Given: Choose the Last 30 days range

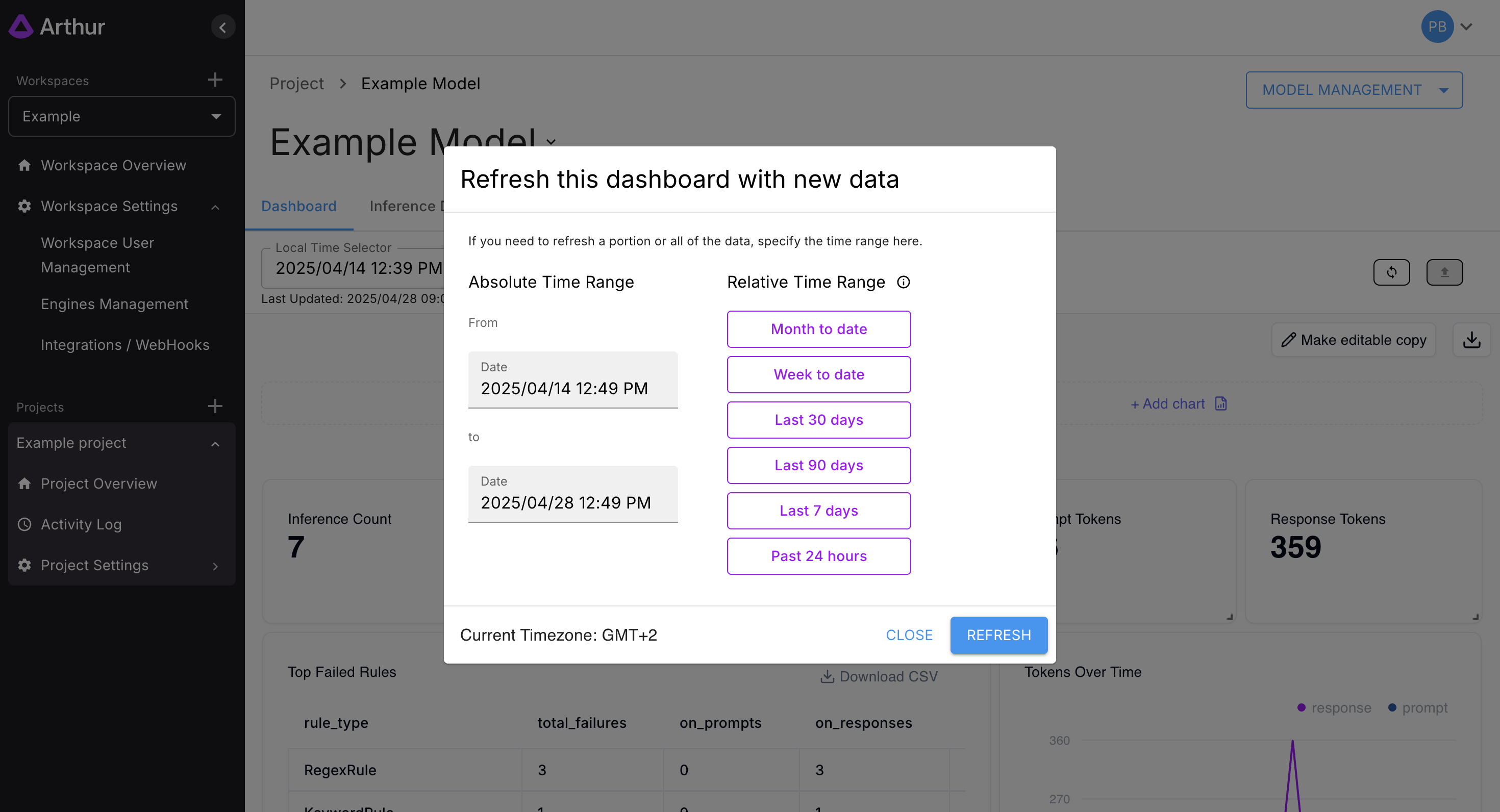Looking at the screenshot, I should 818,420.
